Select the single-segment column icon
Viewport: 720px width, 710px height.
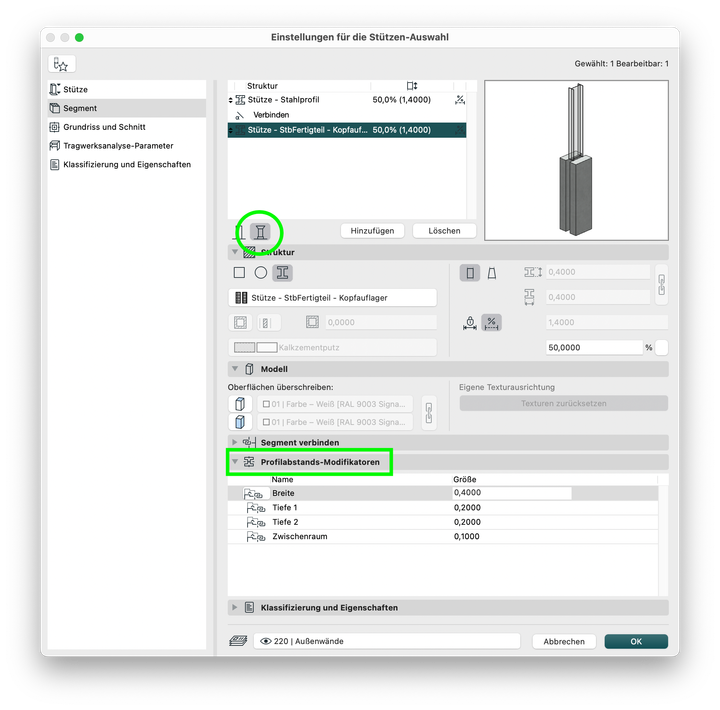(240, 232)
